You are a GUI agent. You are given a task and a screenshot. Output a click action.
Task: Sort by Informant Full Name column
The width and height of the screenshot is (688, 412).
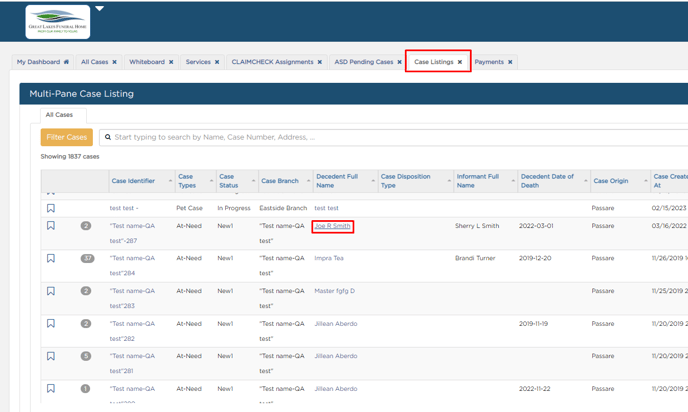(486, 181)
